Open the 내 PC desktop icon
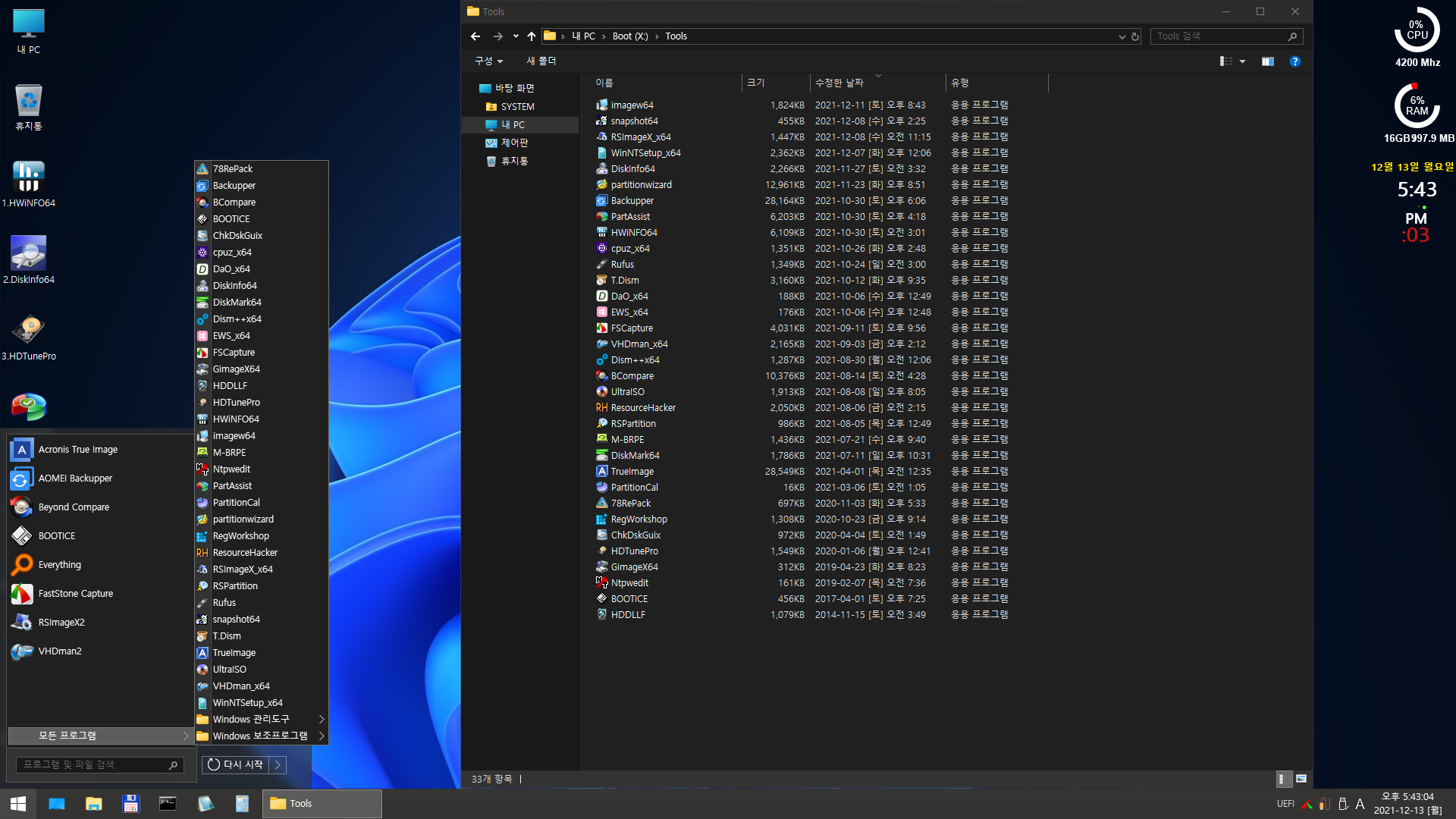This screenshot has width=1456, height=819. 29,32
